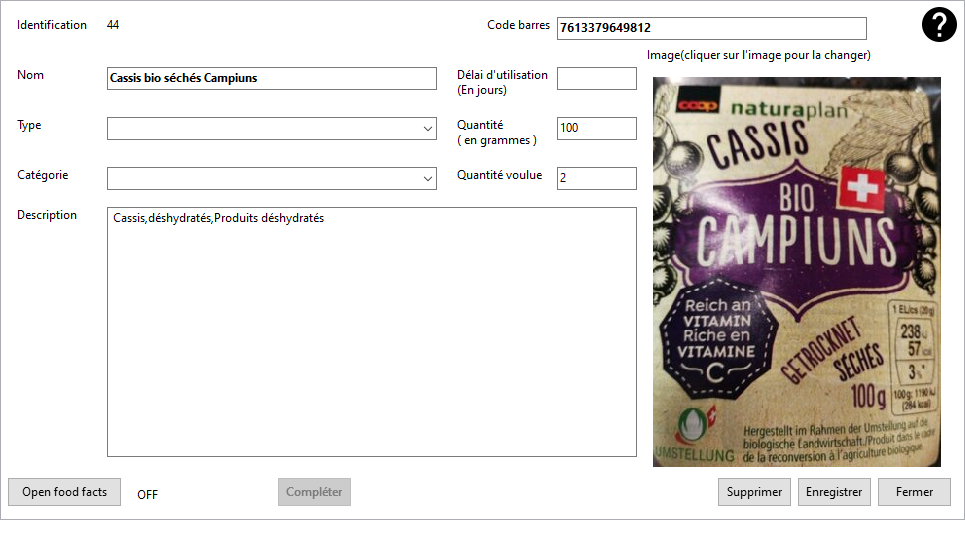Click the Description label
The width and height of the screenshot is (965, 550).
(47, 215)
